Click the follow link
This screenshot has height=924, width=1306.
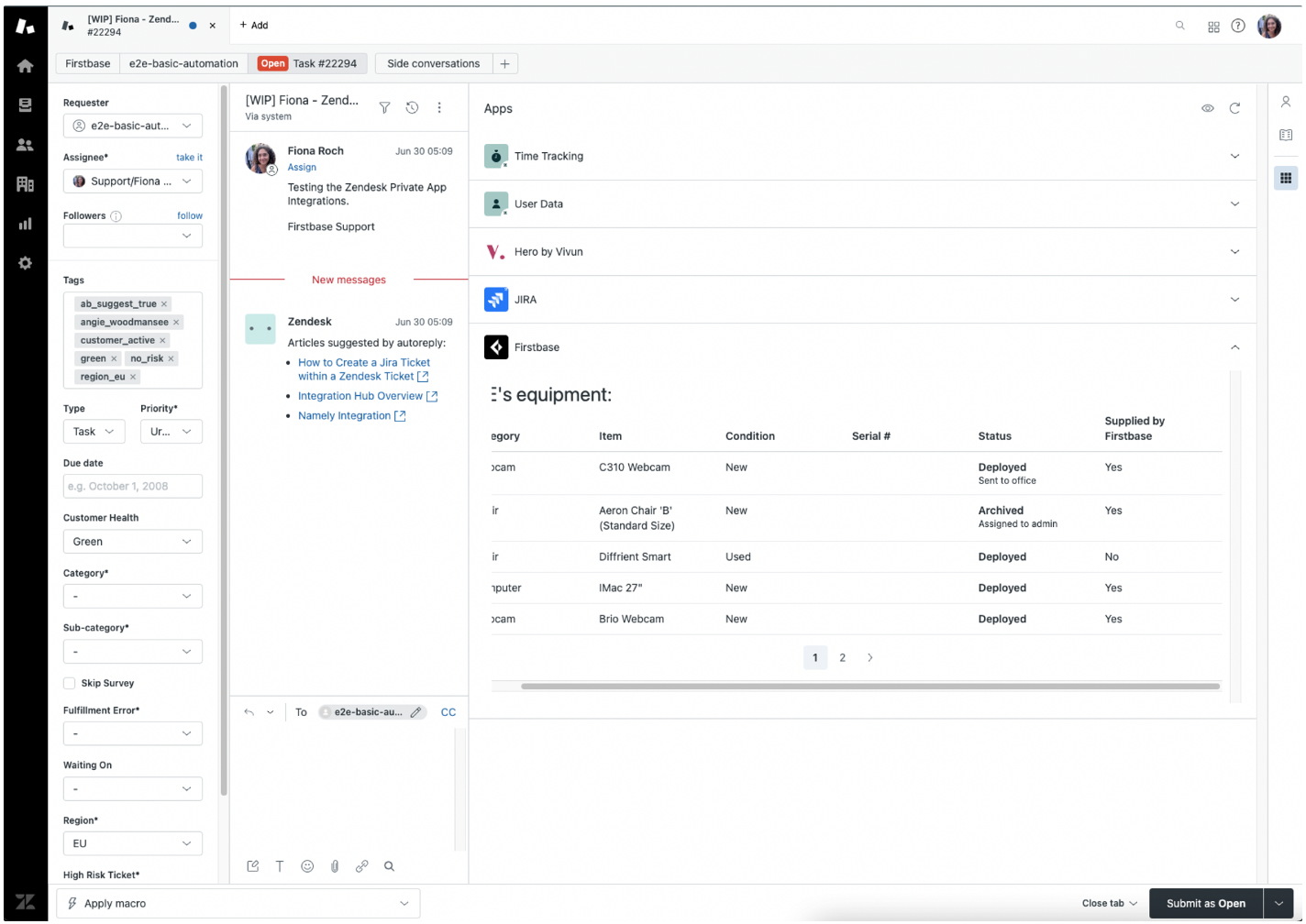coord(190,216)
